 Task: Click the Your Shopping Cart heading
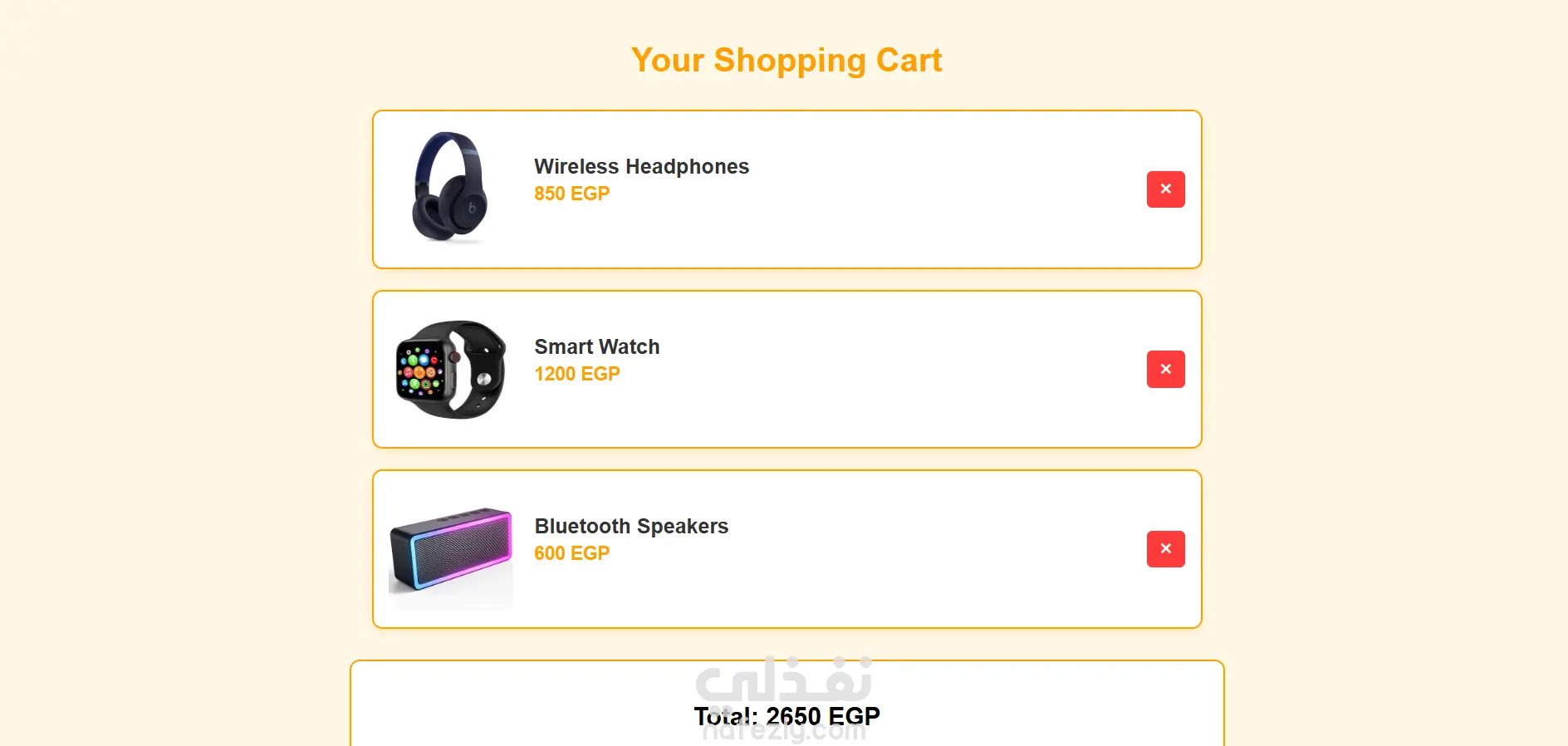tap(786, 60)
